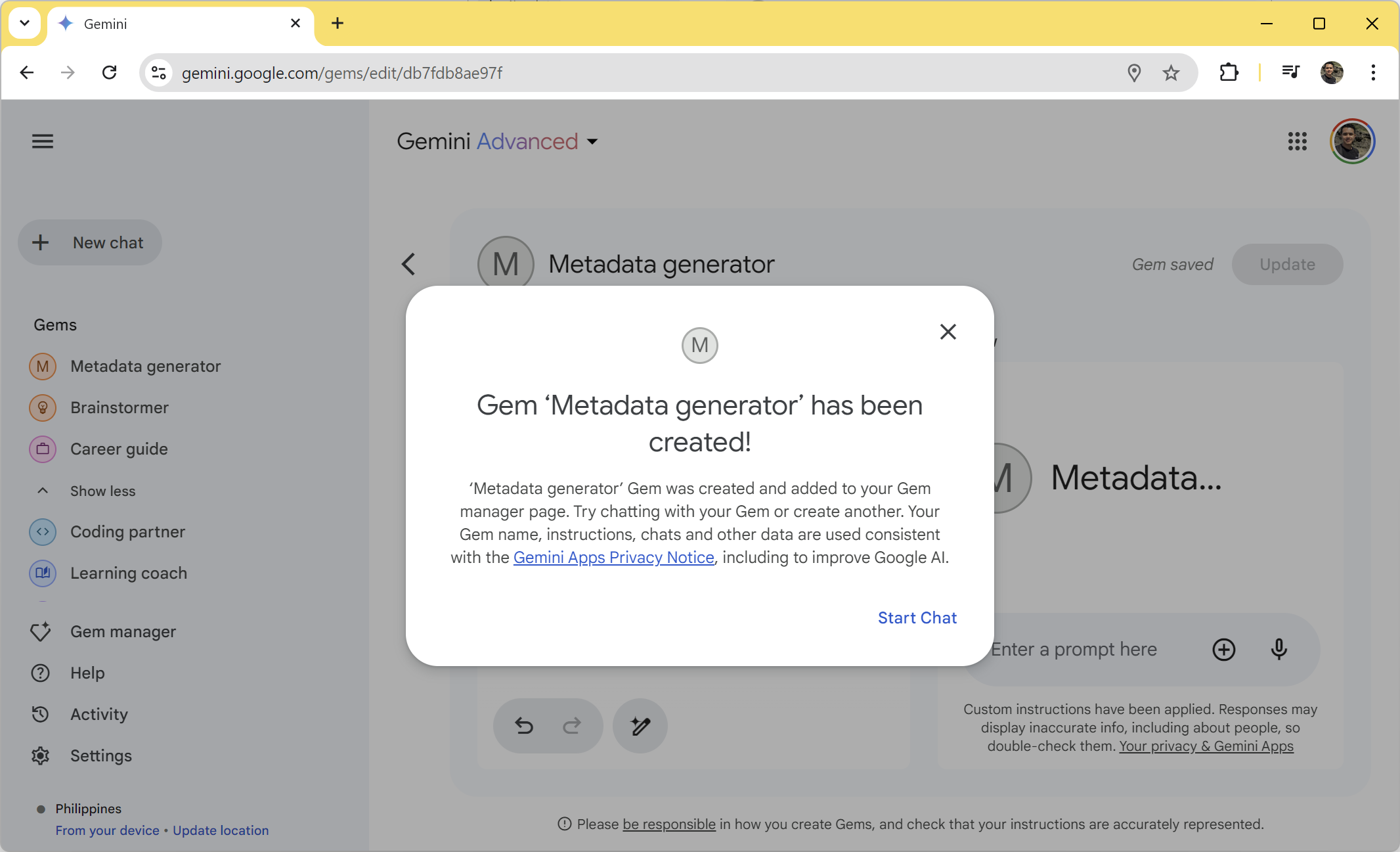Click Start Chat in the dialog
The height and width of the screenshot is (852, 1400).
tap(917, 617)
